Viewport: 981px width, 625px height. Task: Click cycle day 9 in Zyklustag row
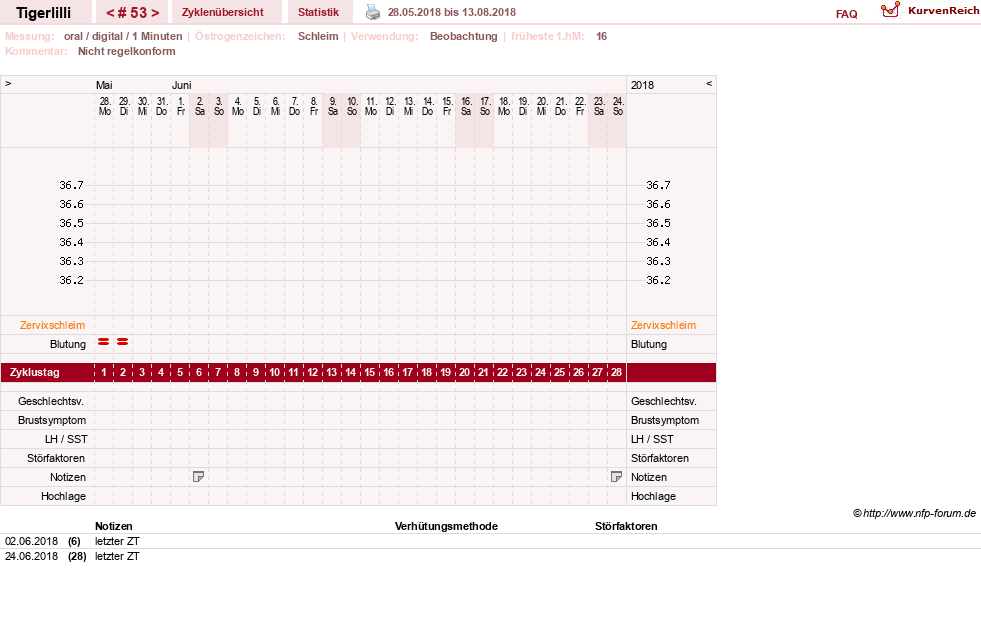256,372
